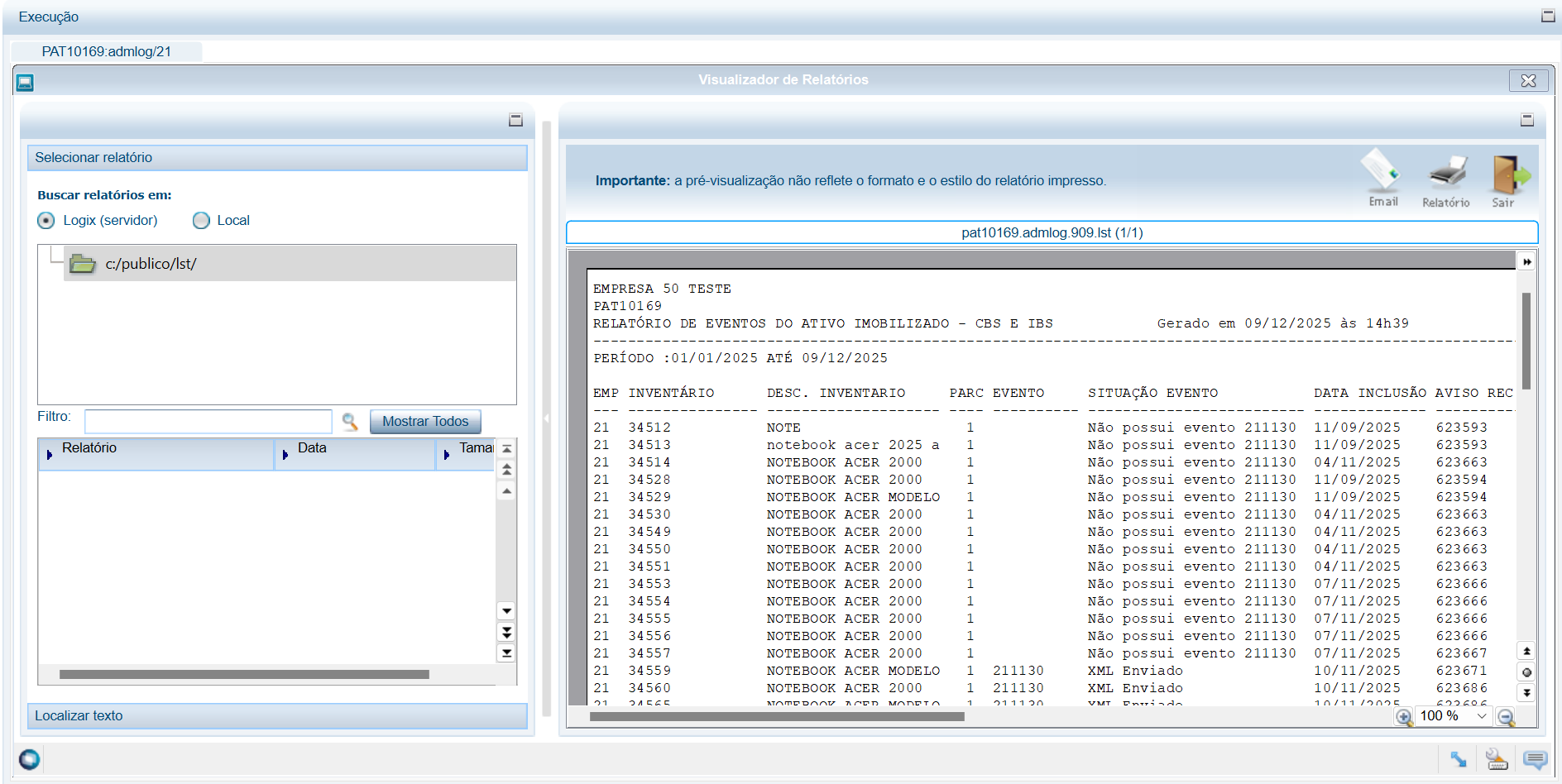Click the splitter collapse arrow between panels
This screenshot has height=784, width=1562.
coord(546,418)
